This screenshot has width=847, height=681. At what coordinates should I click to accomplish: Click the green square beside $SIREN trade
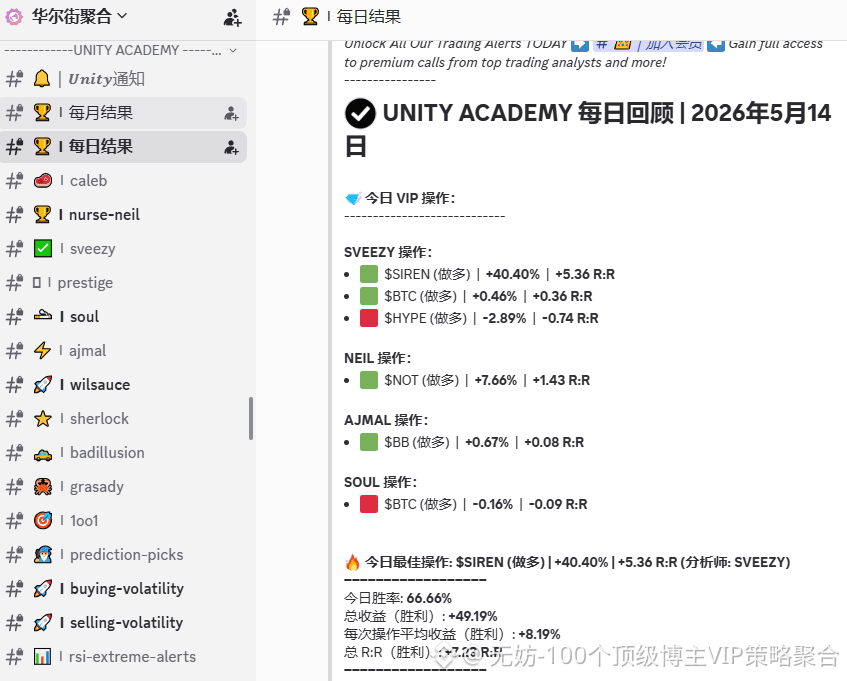click(x=368, y=274)
